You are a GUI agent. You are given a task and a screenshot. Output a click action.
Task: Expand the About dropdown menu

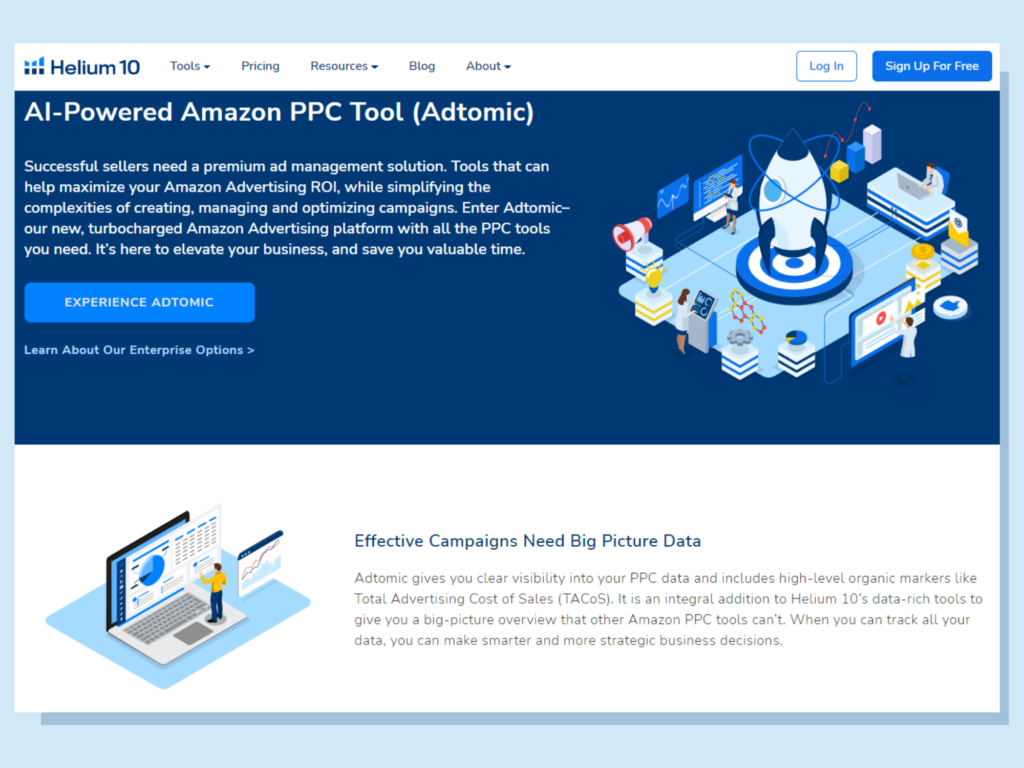[x=488, y=66]
